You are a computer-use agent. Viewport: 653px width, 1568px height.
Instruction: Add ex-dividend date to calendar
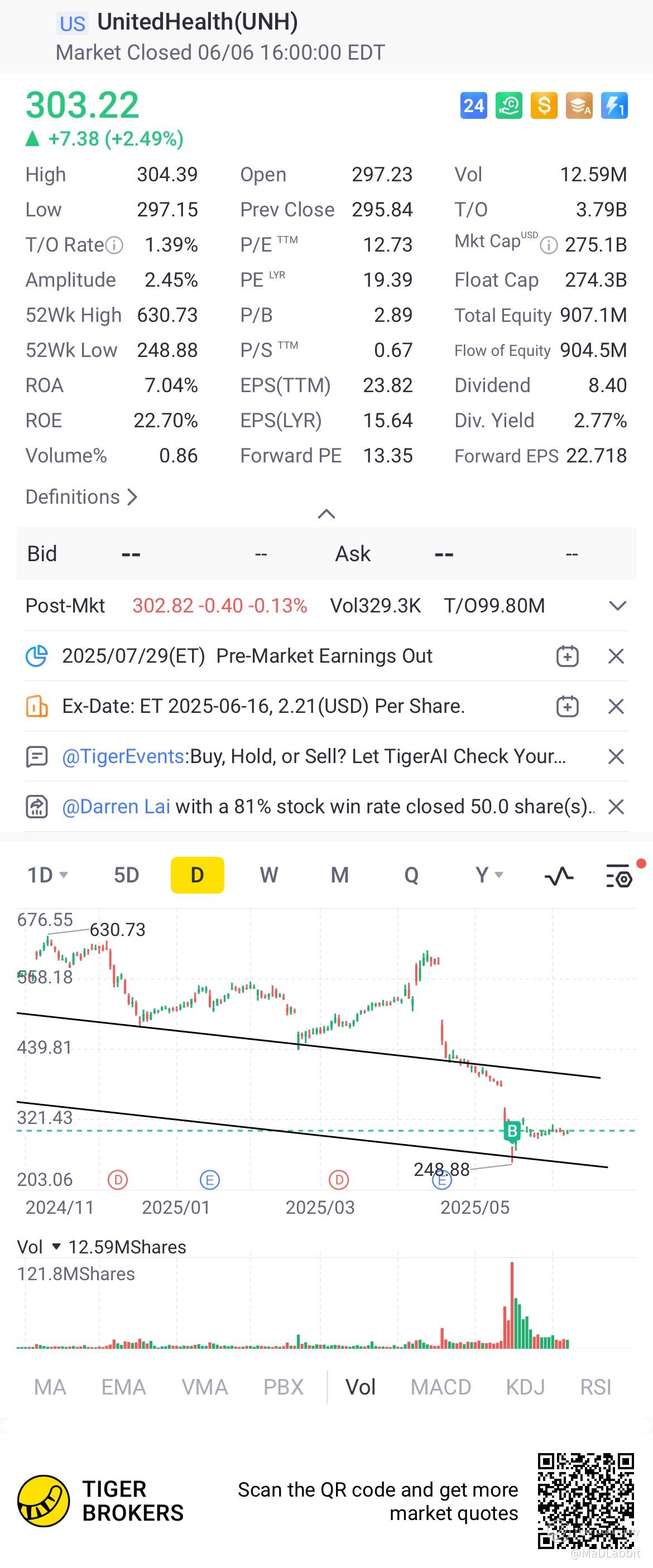click(x=567, y=707)
